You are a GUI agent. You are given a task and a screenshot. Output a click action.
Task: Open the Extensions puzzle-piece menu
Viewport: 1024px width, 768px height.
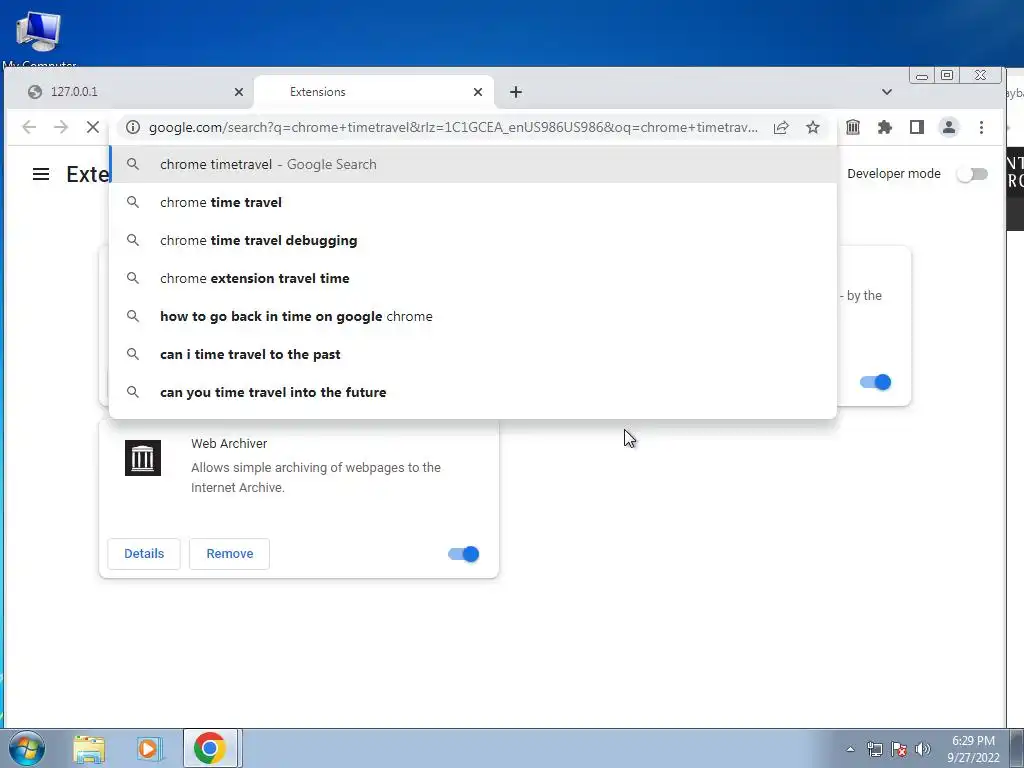click(x=885, y=127)
